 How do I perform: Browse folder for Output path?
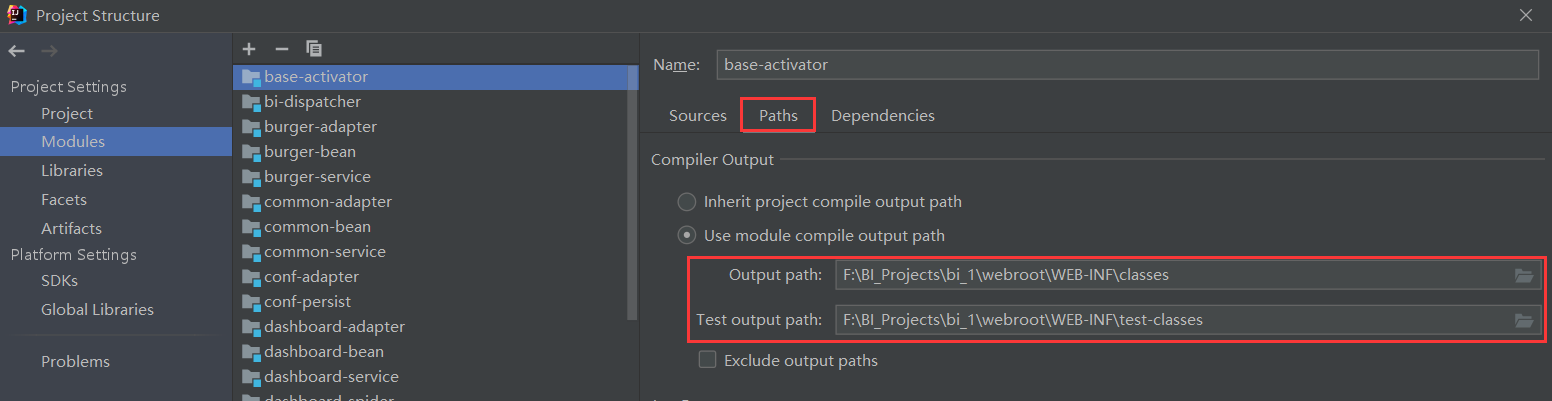point(1524,275)
